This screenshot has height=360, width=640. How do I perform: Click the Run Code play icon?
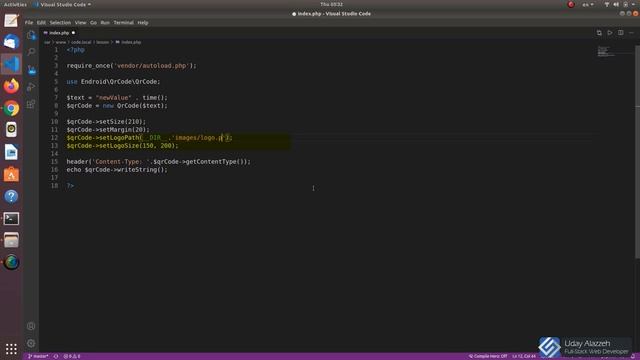[610, 33]
